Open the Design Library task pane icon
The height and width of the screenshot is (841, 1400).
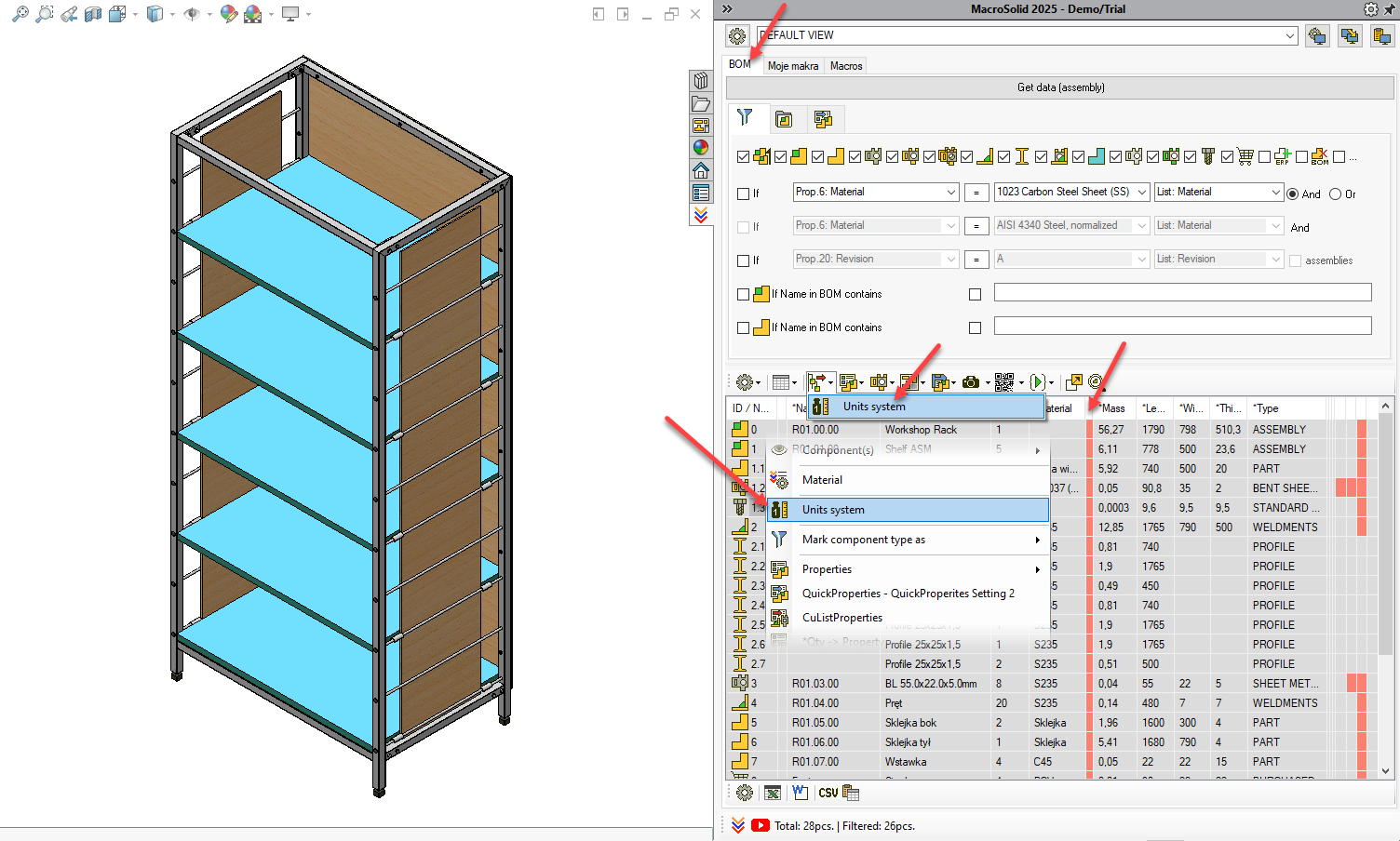pyautogui.click(x=701, y=81)
